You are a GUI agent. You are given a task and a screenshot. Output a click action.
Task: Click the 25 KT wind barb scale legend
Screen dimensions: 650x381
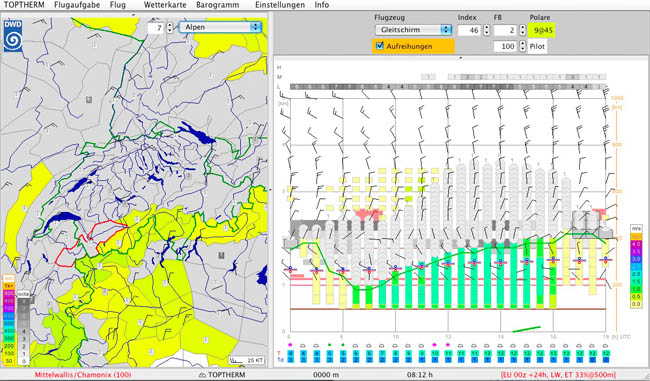(x=247, y=360)
